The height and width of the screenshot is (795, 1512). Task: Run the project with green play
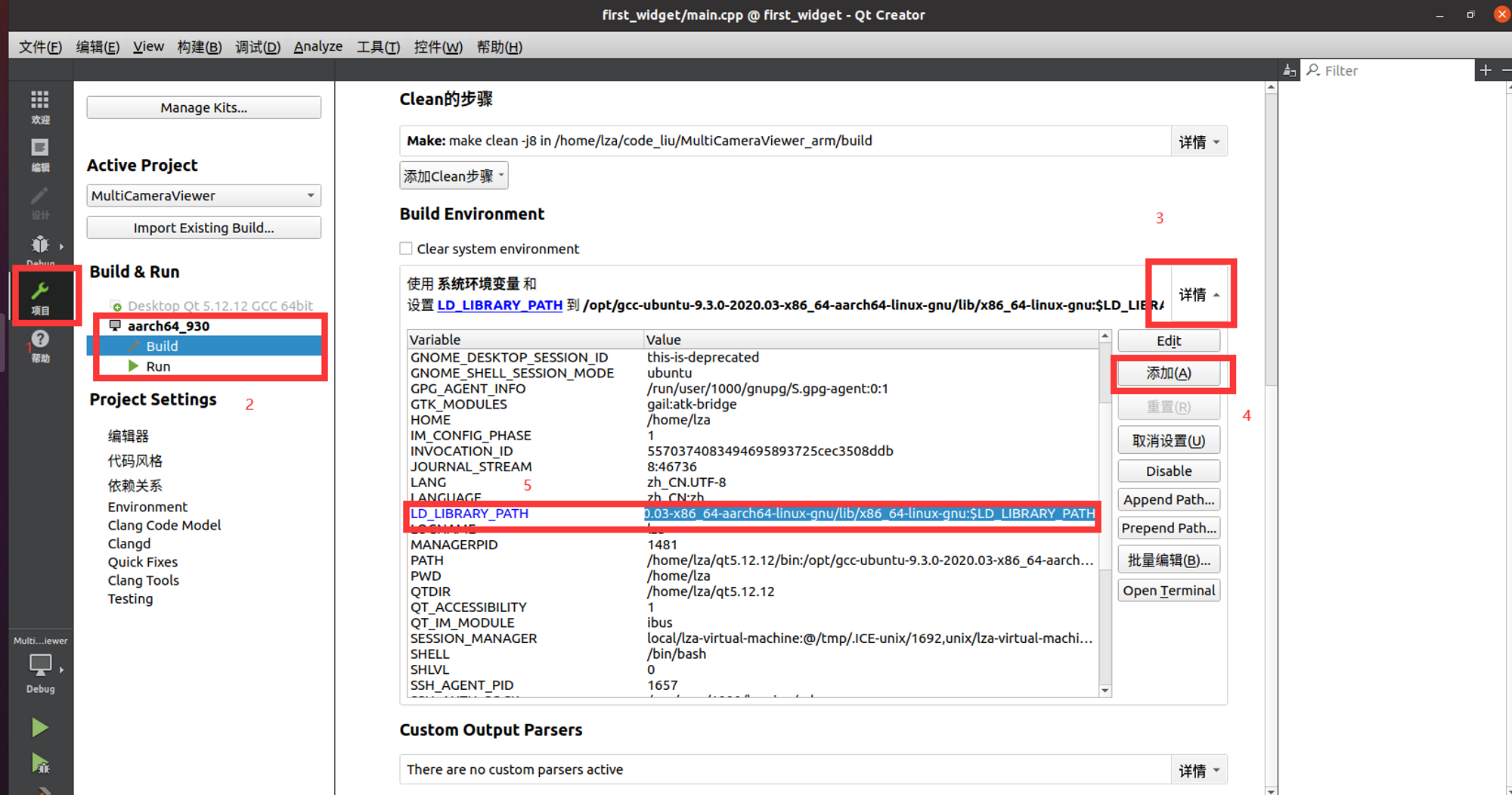click(x=40, y=728)
